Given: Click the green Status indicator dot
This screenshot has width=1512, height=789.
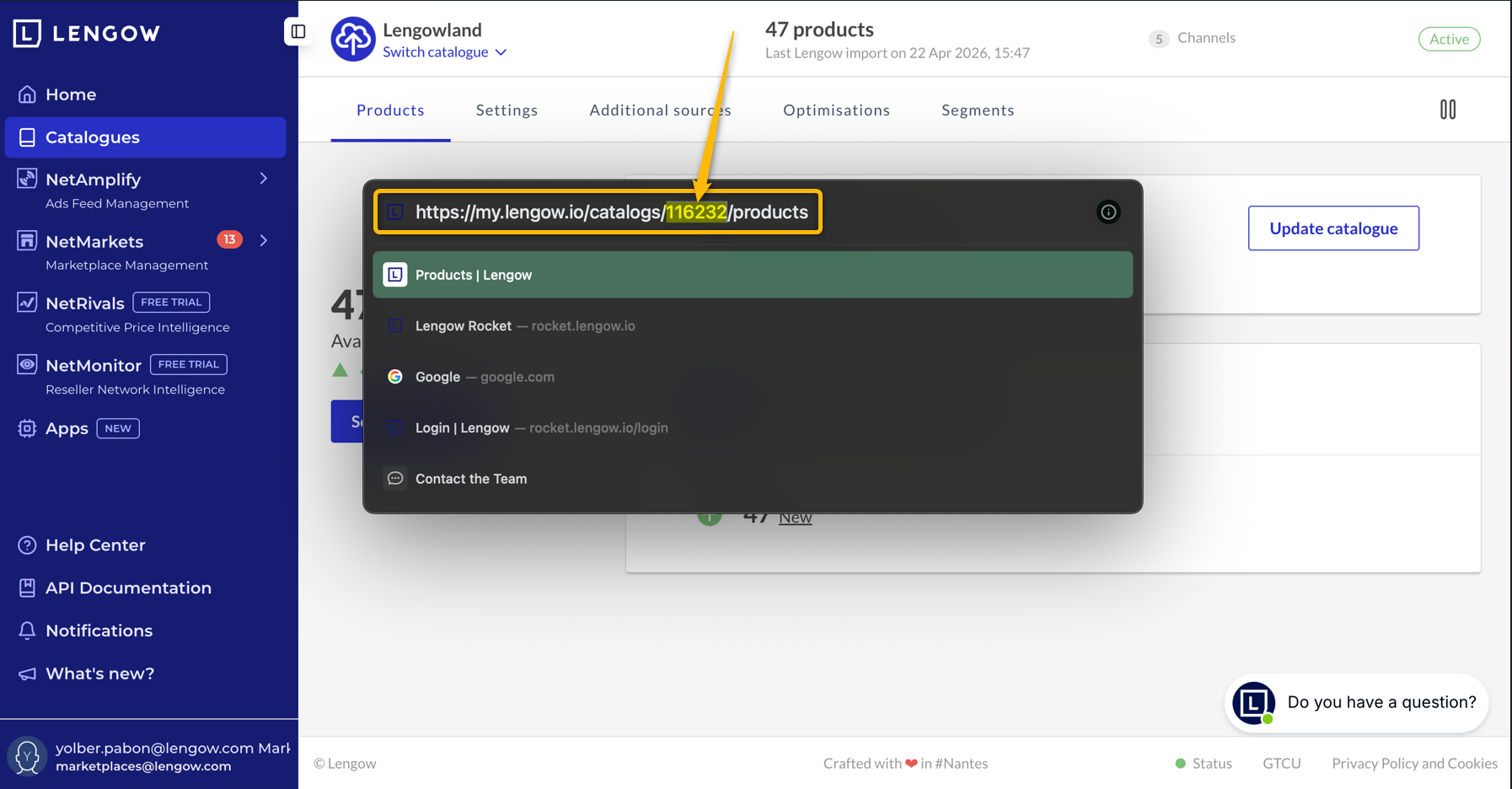Looking at the screenshot, I should pos(1181,764).
